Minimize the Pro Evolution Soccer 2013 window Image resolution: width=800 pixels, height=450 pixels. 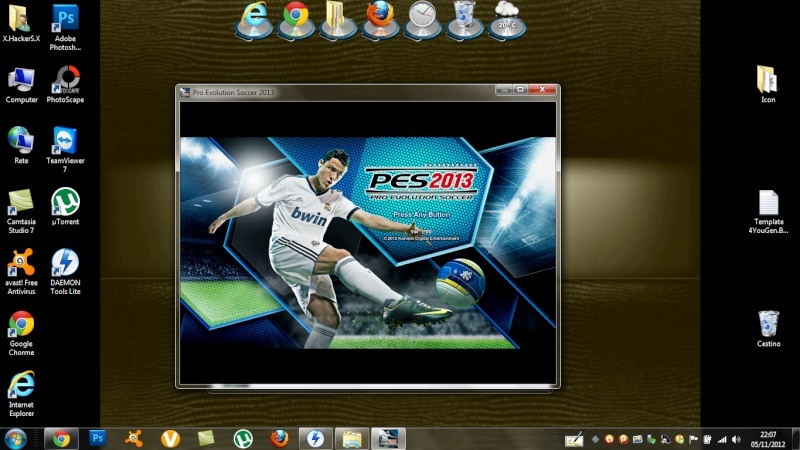504,90
